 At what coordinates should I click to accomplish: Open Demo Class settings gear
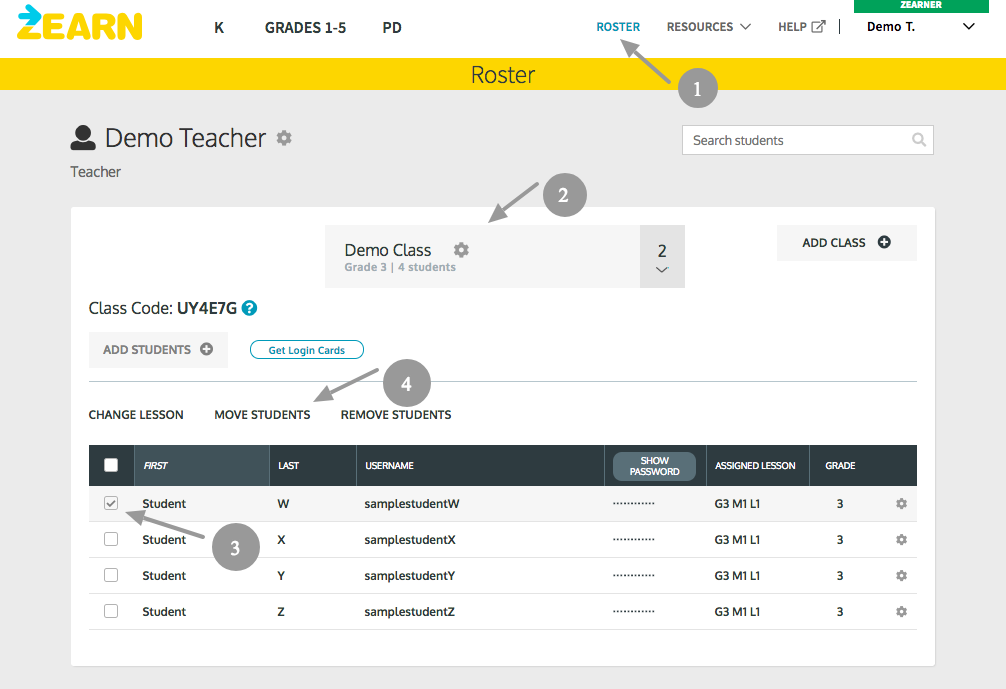click(x=461, y=250)
